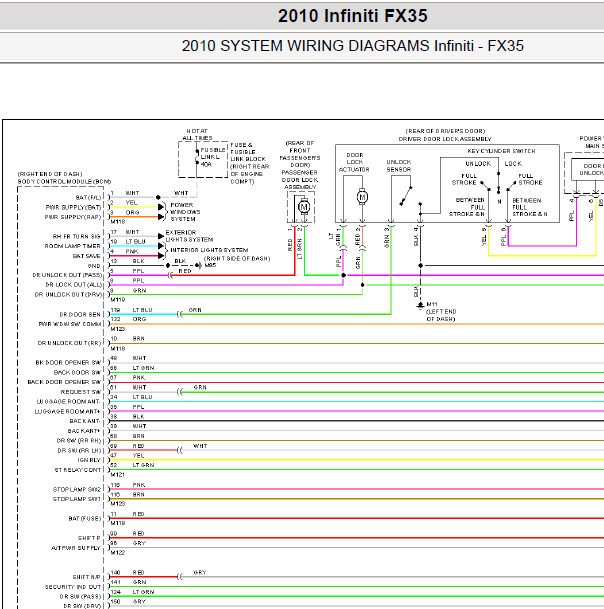Select the 'RH FR TURN SIG' label
This screenshot has height=609, width=604.
(77, 236)
